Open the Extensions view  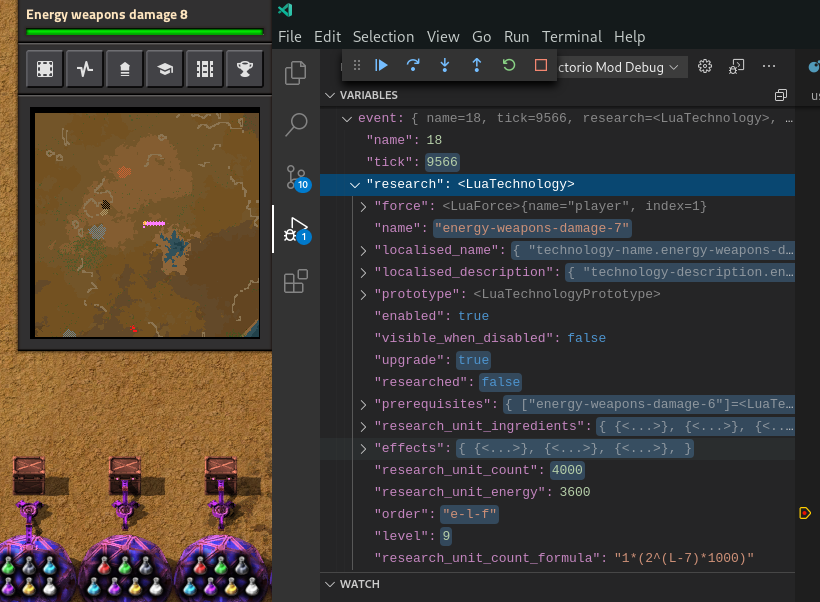point(296,282)
